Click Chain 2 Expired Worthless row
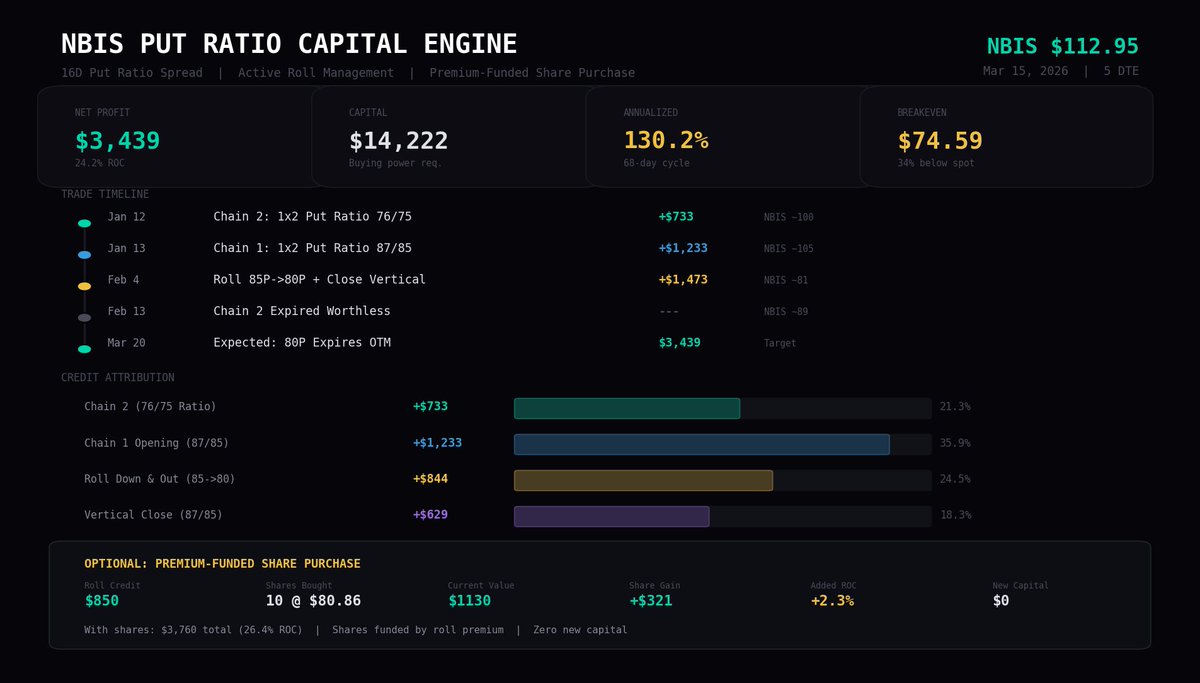1200x683 pixels. point(301,311)
